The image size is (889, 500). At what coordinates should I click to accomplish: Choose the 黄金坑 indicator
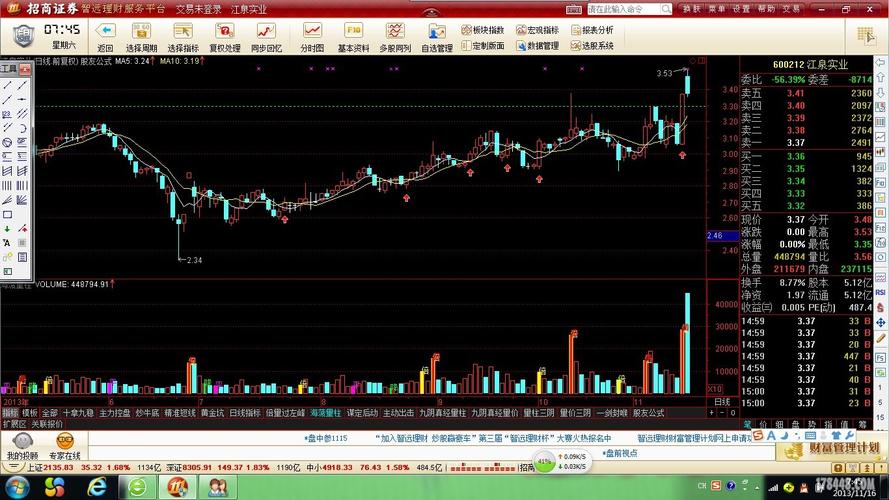212,413
